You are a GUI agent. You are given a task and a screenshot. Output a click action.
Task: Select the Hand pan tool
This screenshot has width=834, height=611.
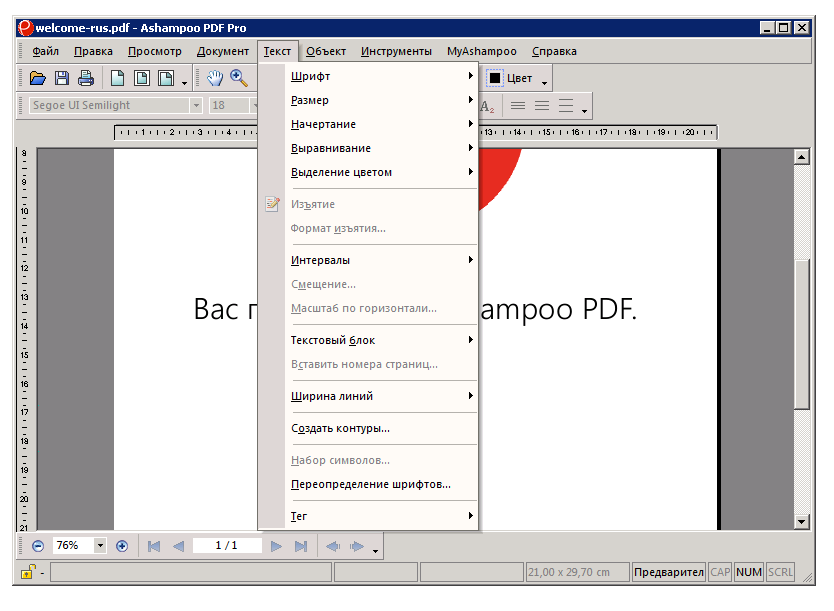pyautogui.click(x=215, y=79)
